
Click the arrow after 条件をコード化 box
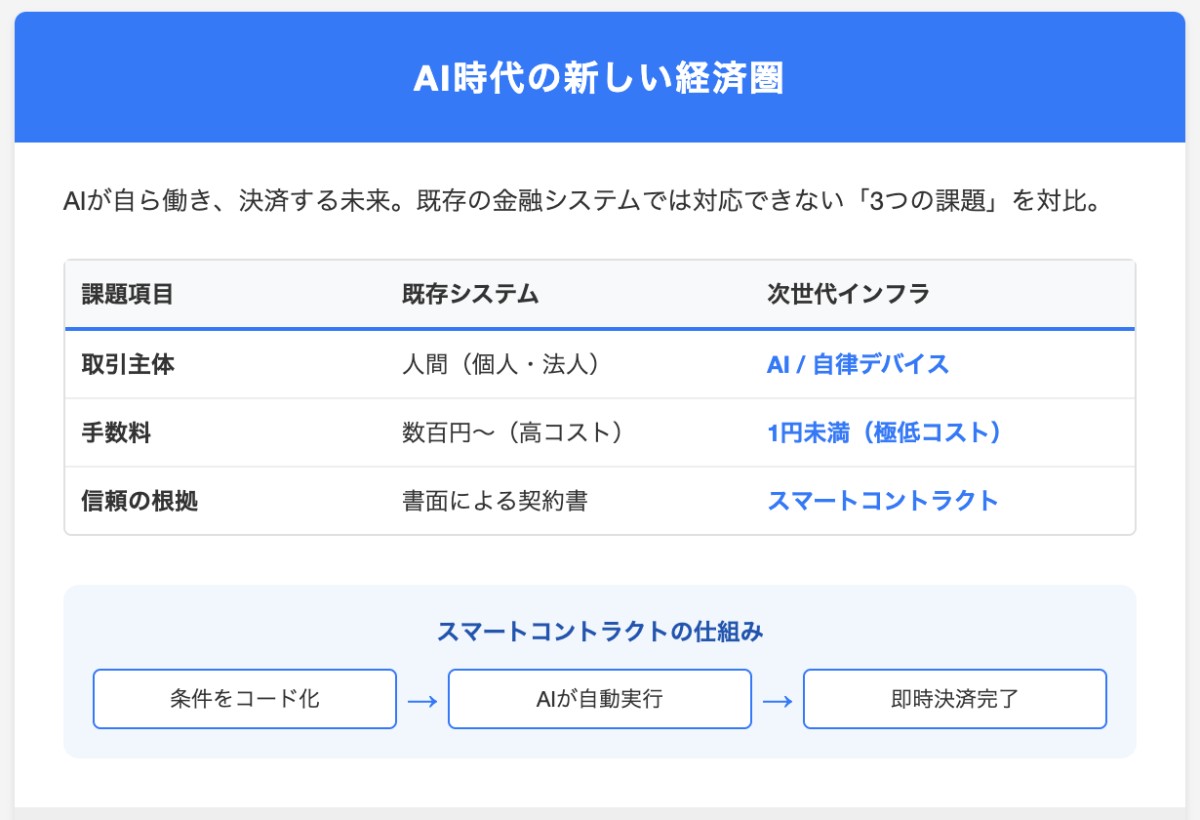click(x=422, y=700)
